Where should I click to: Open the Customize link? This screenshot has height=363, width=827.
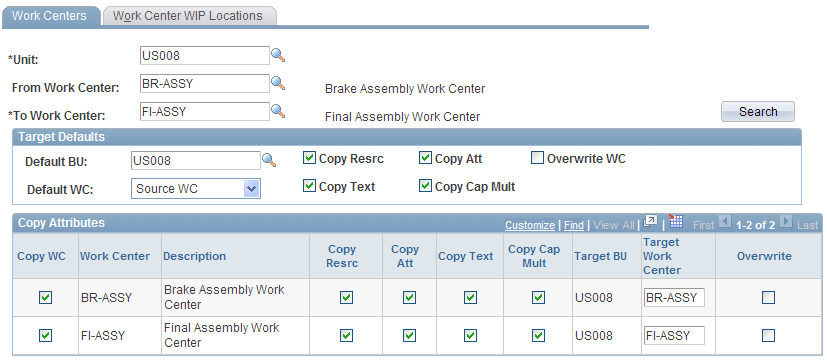click(530, 225)
